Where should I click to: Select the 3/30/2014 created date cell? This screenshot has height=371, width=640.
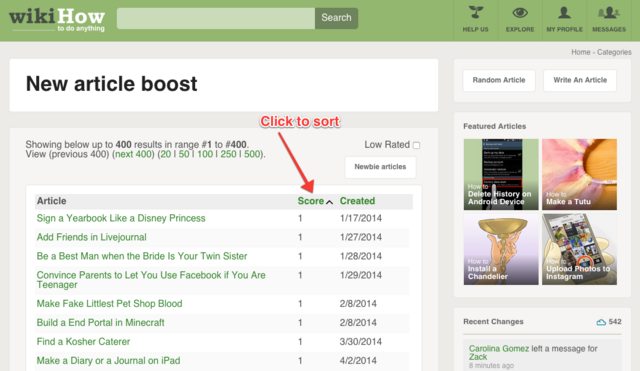click(361, 342)
